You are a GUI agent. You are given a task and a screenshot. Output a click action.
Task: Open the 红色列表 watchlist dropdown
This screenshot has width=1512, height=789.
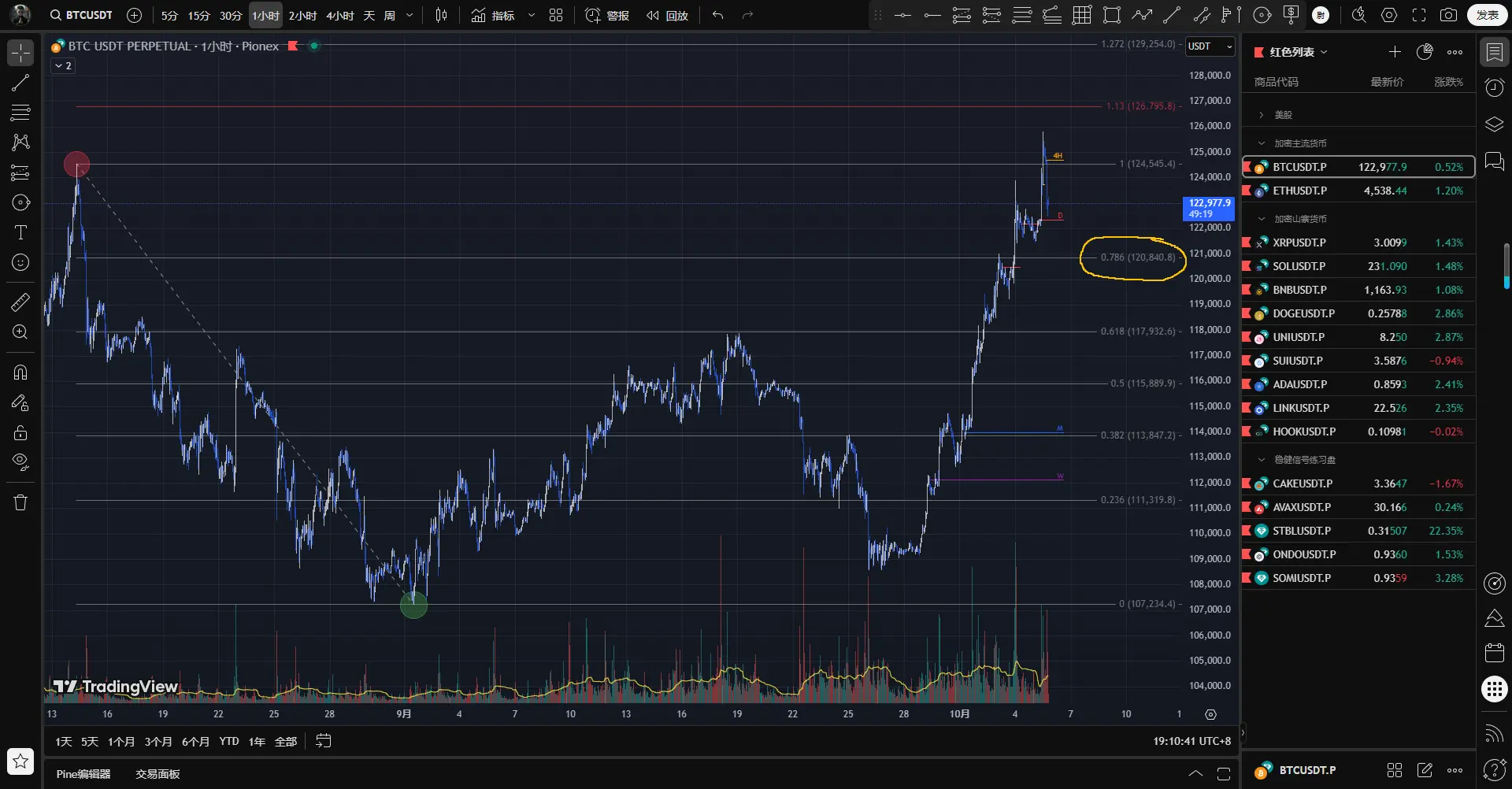coord(1298,52)
